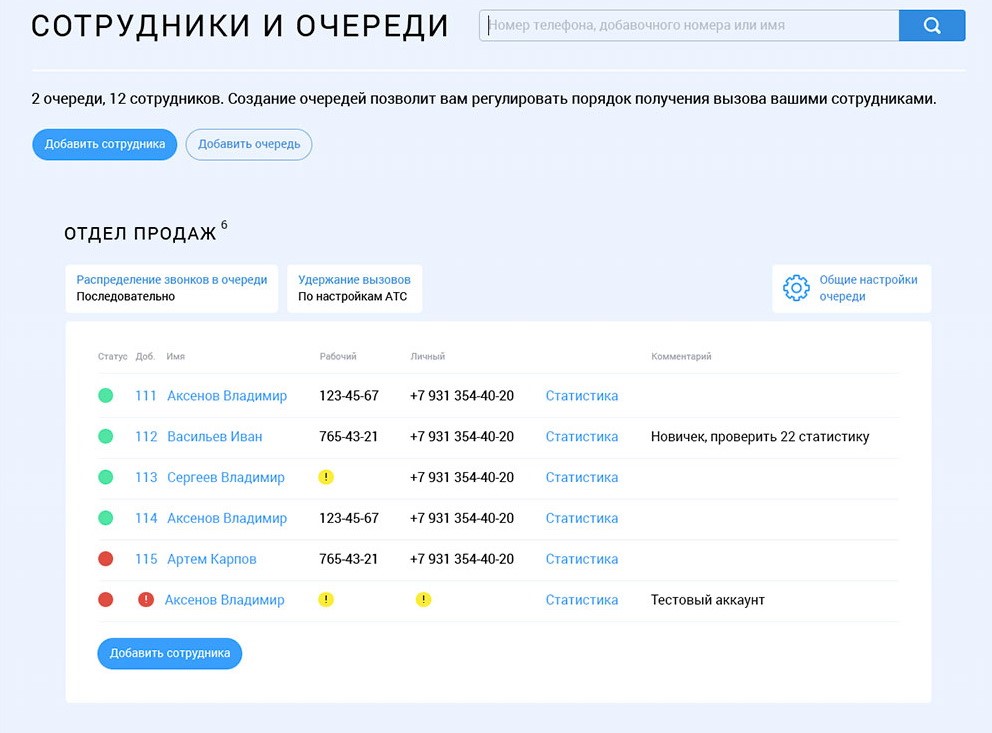This screenshot has height=733, width=992.
Task: Click personal number of extension 114
Action: (462, 518)
